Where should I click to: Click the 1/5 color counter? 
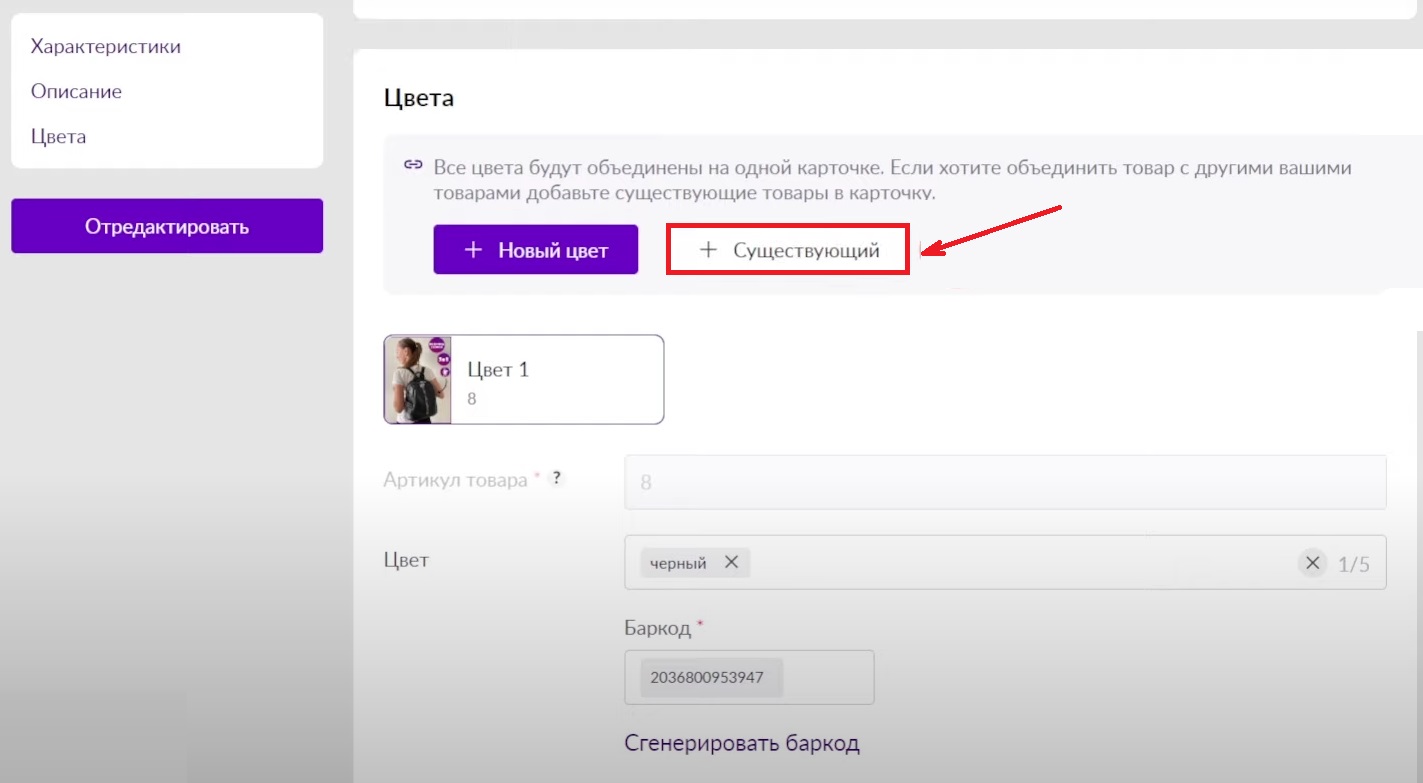click(x=1353, y=564)
